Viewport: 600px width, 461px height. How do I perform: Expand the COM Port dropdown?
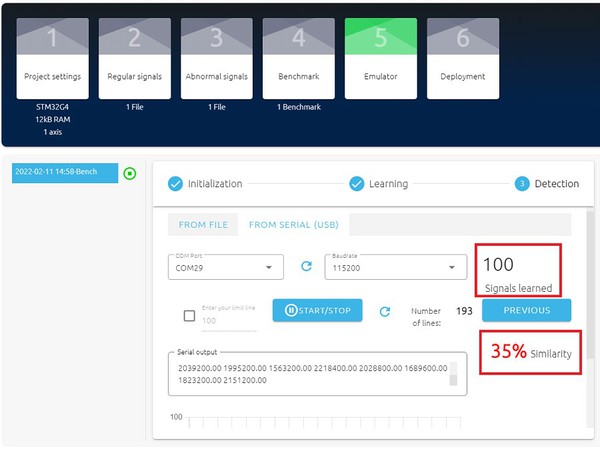[226, 267]
